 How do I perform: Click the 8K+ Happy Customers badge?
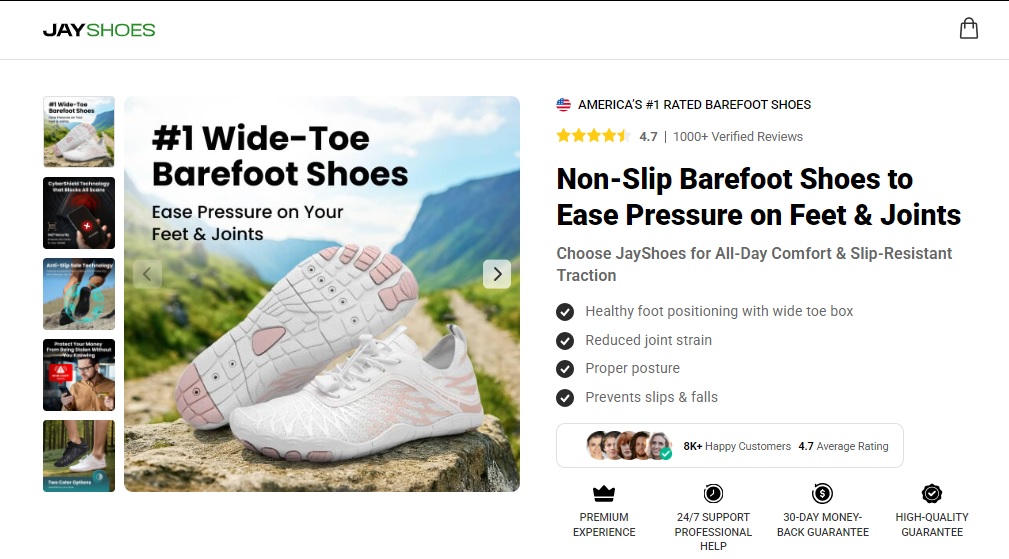(x=729, y=446)
